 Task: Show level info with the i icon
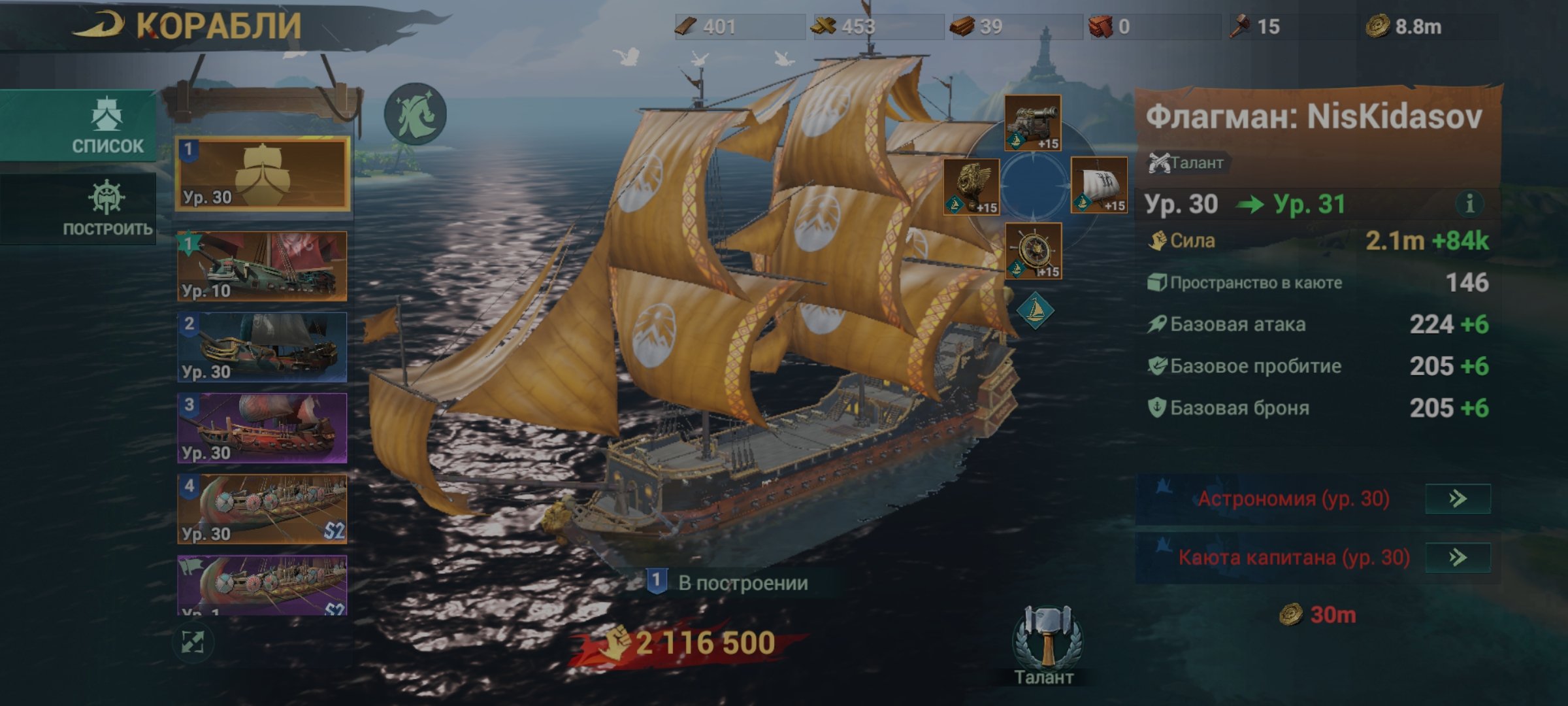coord(1469,203)
